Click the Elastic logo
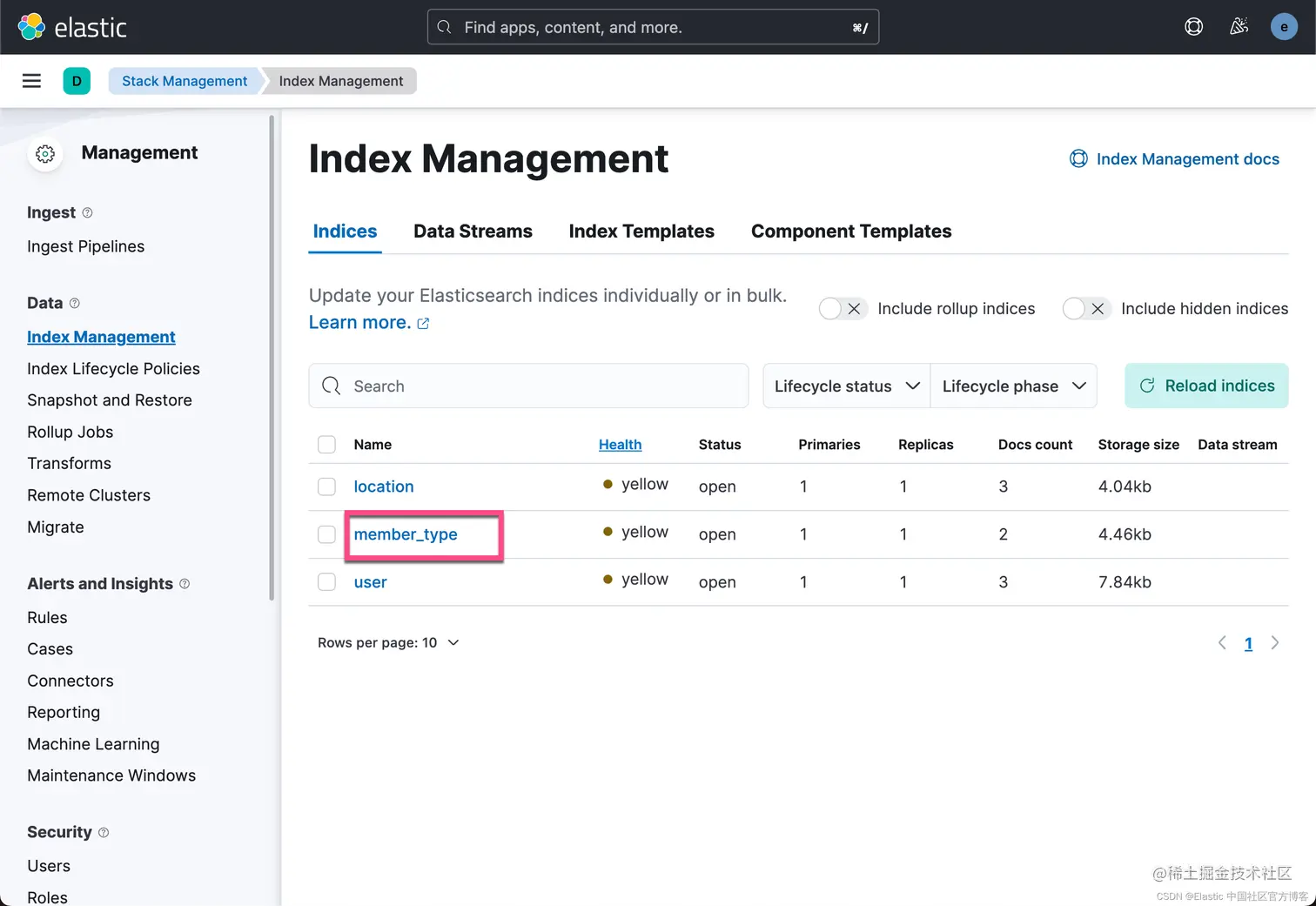The image size is (1316, 906). pyautogui.click(x=72, y=27)
